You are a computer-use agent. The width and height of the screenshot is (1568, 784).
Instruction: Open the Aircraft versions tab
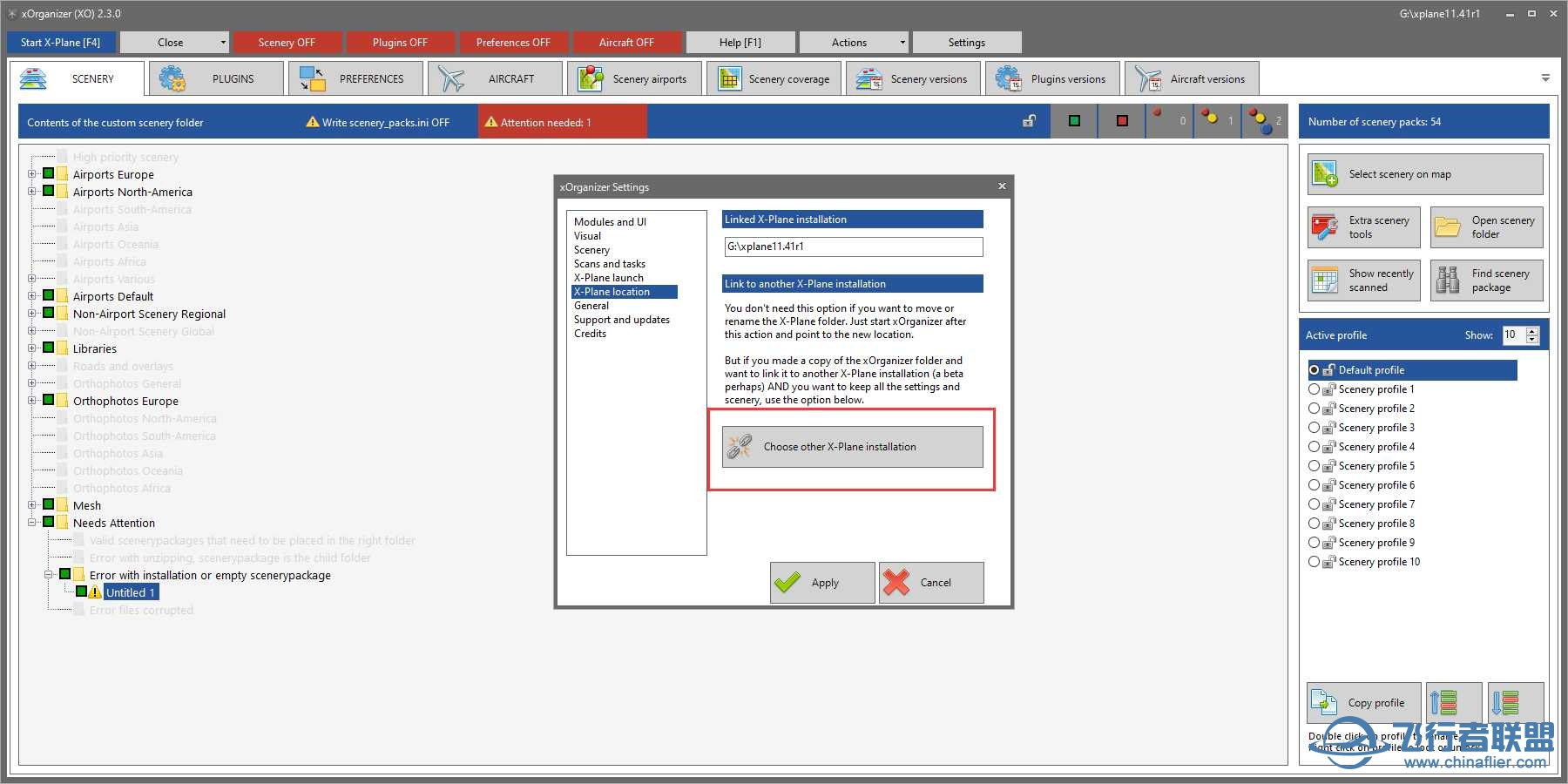click(1192, 79)
